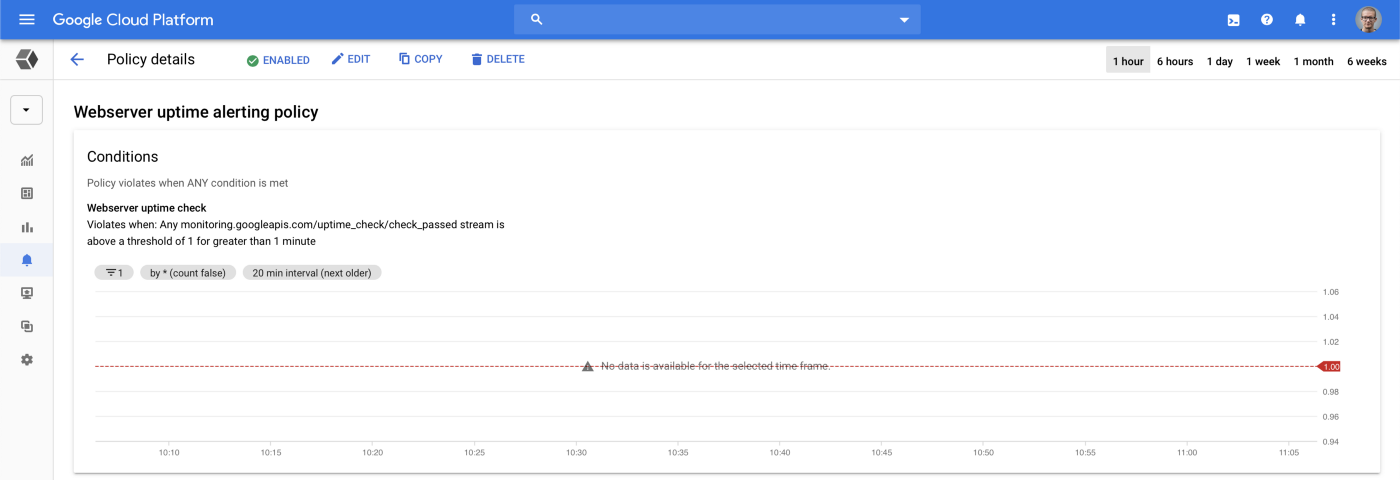This screenshot has height=480, width=1400.
Task: Open the notifications bell in header
Action: tap(1300, 20)
